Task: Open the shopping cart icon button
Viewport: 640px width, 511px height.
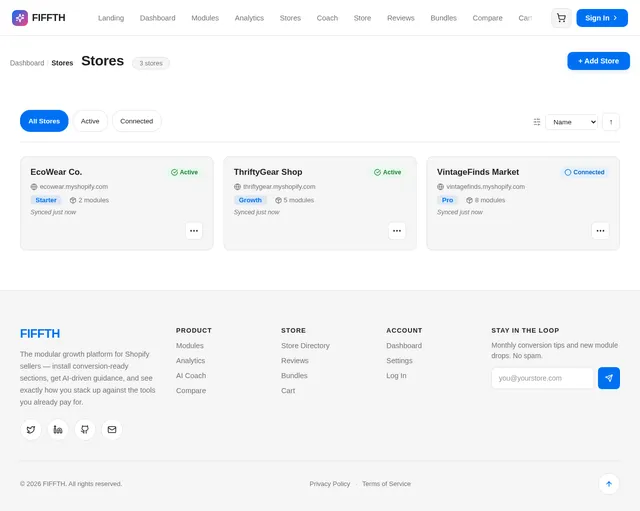Action: click(x=561, y=18)
